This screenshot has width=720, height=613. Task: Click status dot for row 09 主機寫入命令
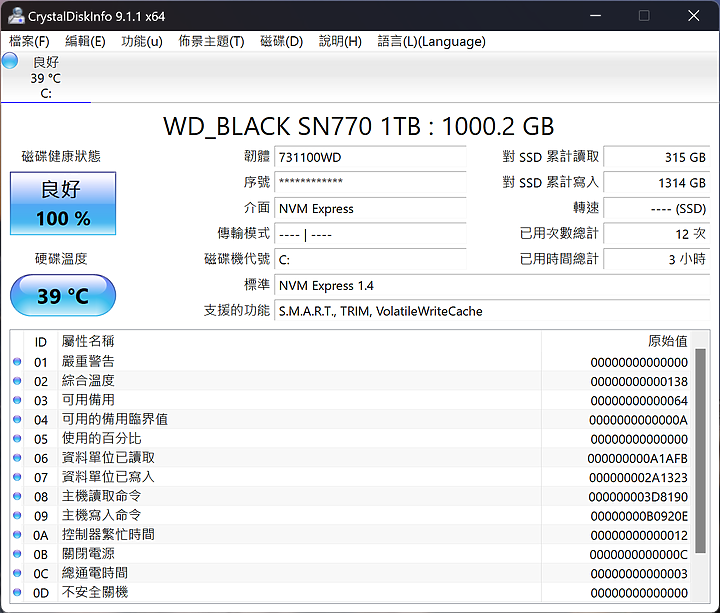tap(17, 515)
